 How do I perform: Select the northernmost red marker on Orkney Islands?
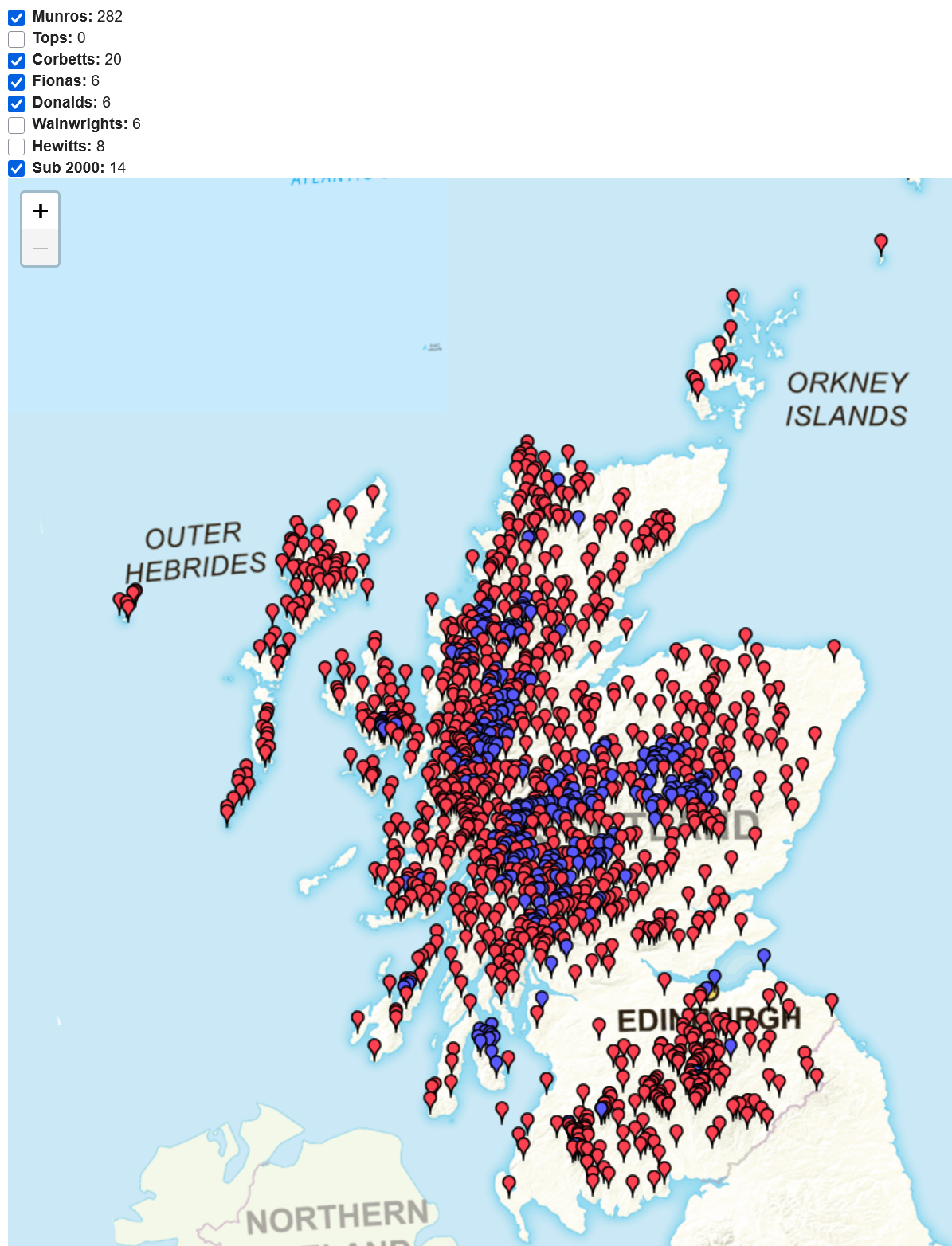pyautogui.click(x=733, y=298)
